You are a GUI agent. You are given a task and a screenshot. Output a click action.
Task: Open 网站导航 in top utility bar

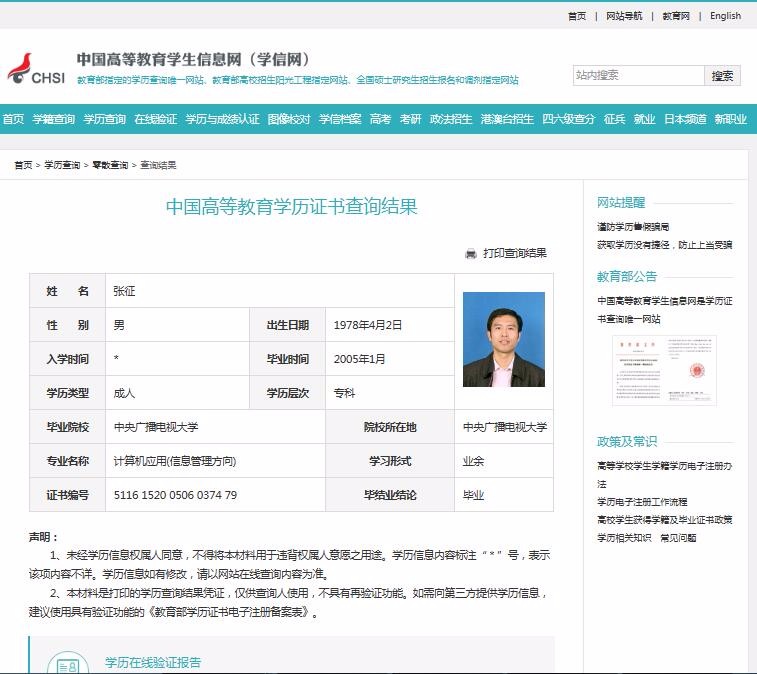point(624,16)
